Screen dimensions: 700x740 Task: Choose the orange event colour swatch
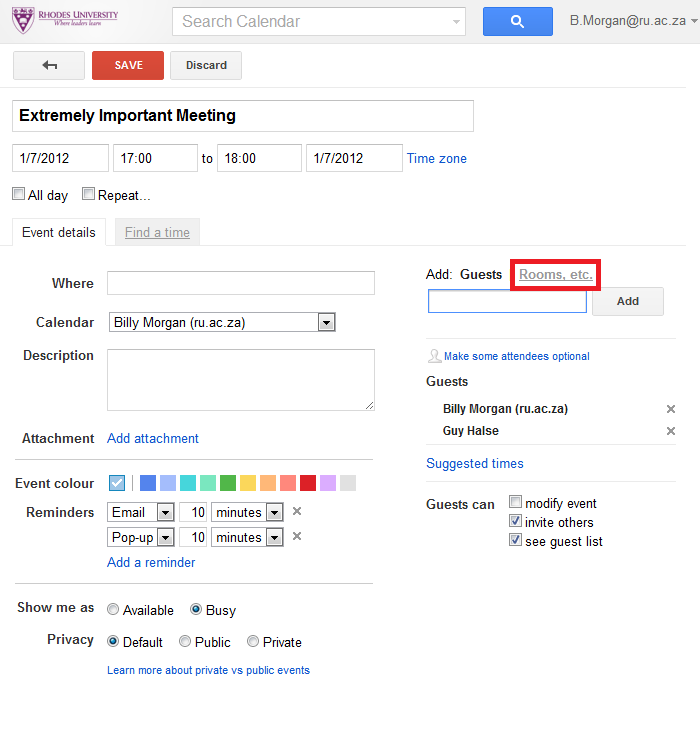268,483
